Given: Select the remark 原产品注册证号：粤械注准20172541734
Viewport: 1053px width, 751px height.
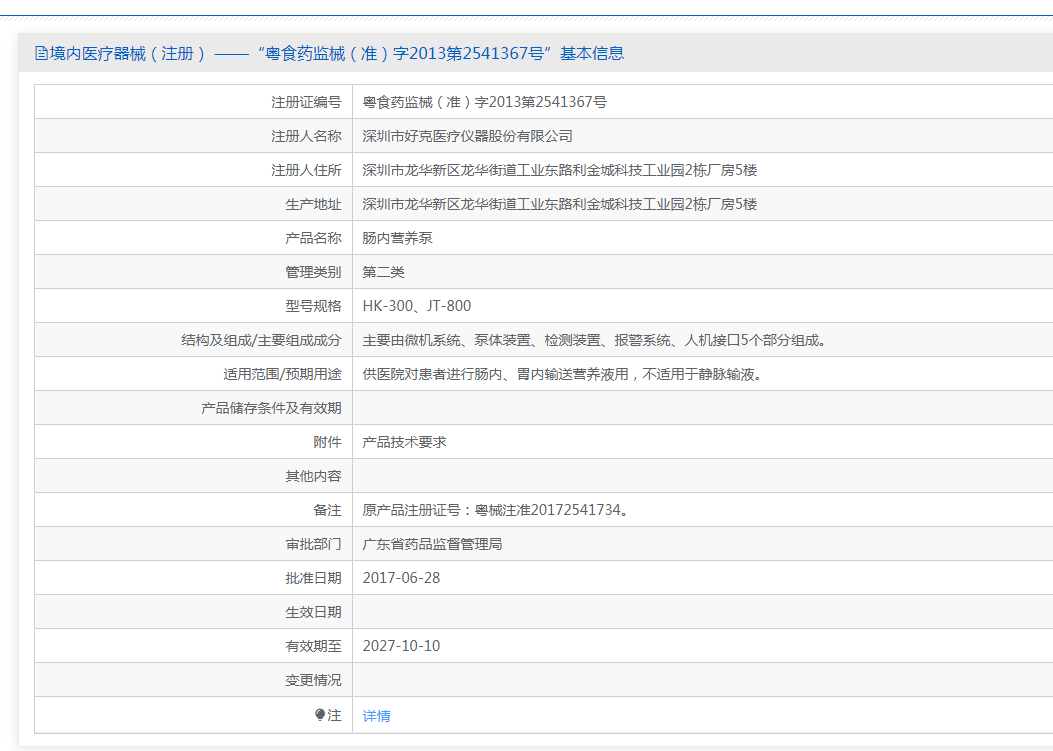Looking at the screenshot, I should click(x=496, y=510).
